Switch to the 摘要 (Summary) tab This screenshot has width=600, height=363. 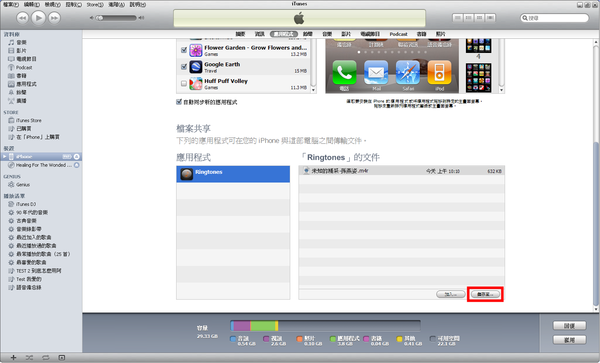240,34
